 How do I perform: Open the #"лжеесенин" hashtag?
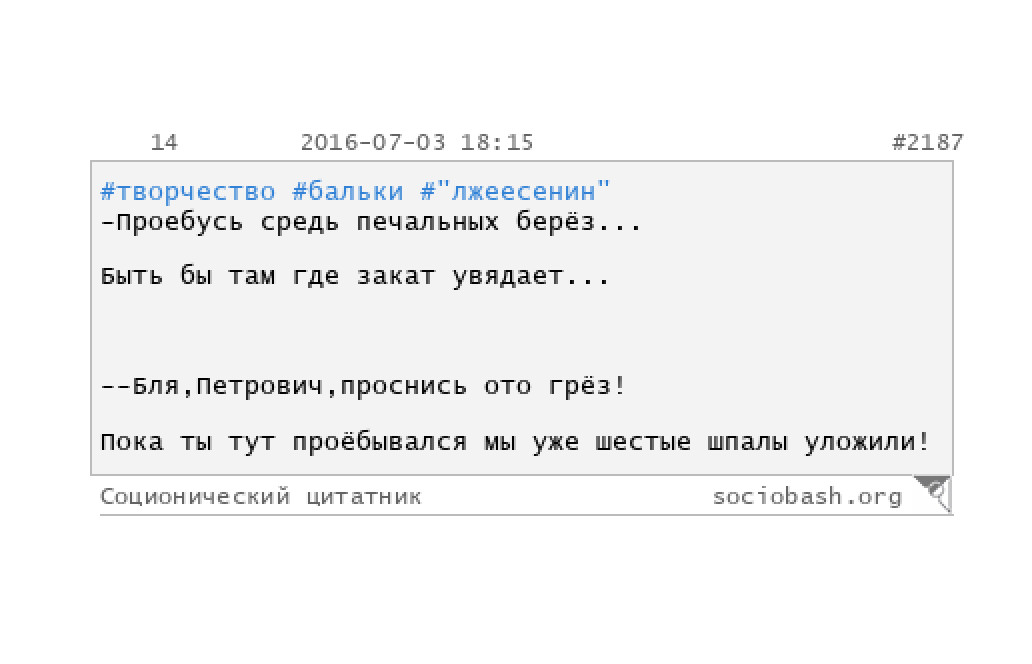click(x=515, y=192)
